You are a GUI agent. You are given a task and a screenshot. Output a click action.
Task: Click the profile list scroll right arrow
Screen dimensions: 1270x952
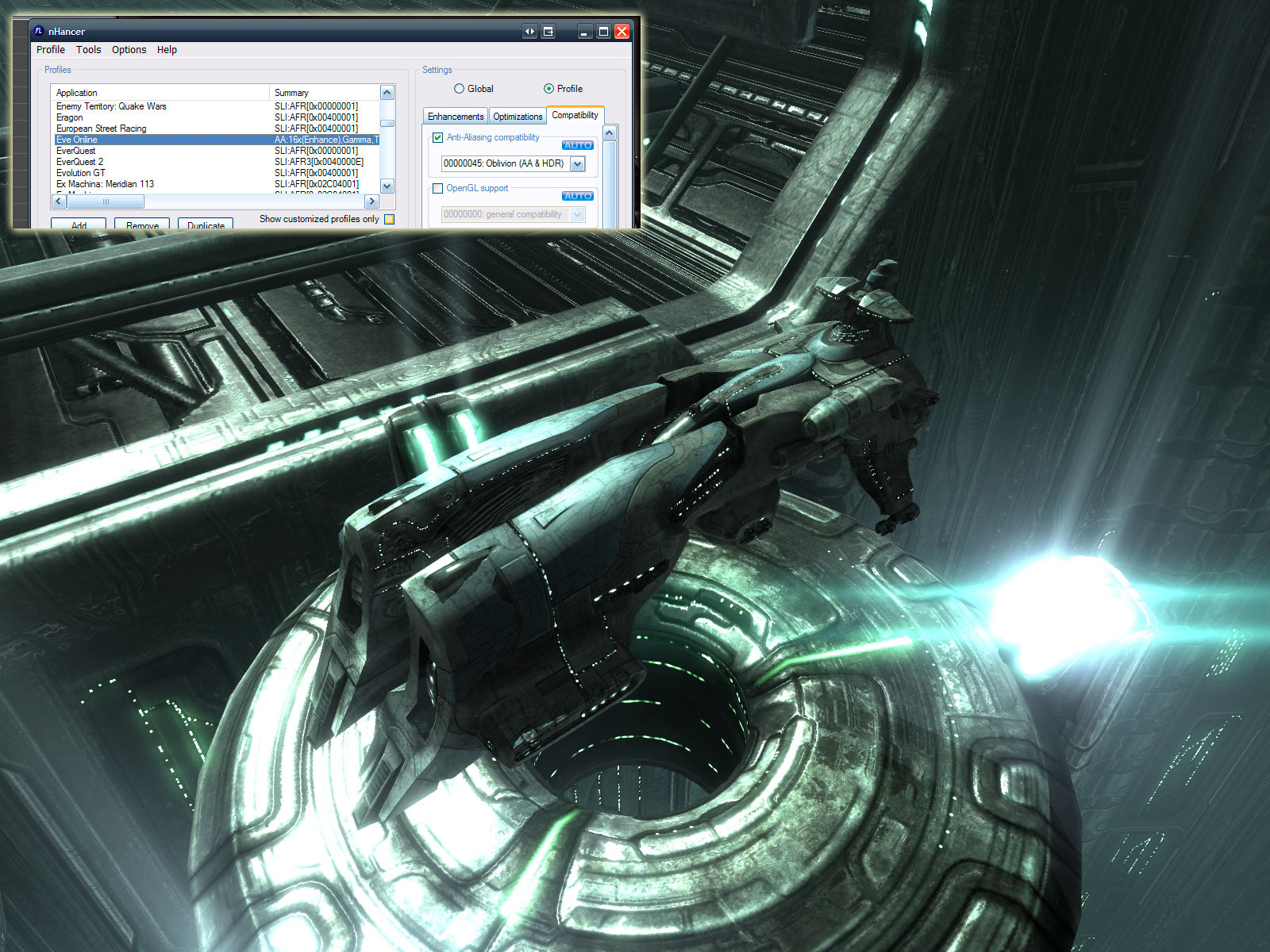pyautogui.click(x=371, y=202)
